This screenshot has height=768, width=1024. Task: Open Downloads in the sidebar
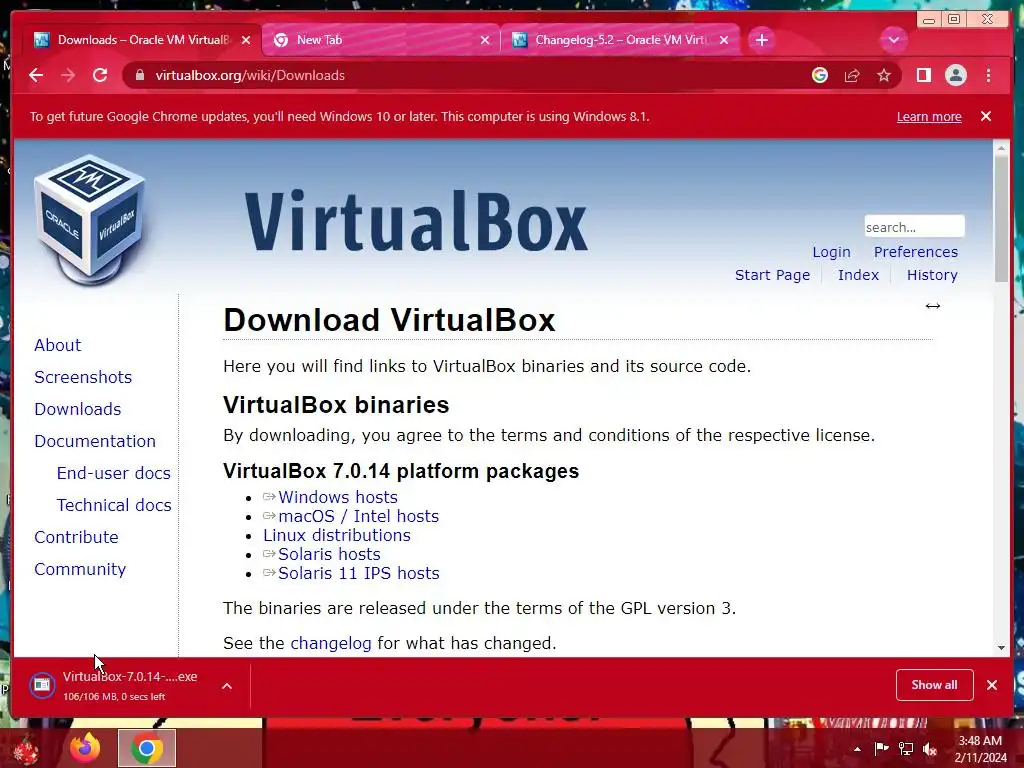pos(78,409)
